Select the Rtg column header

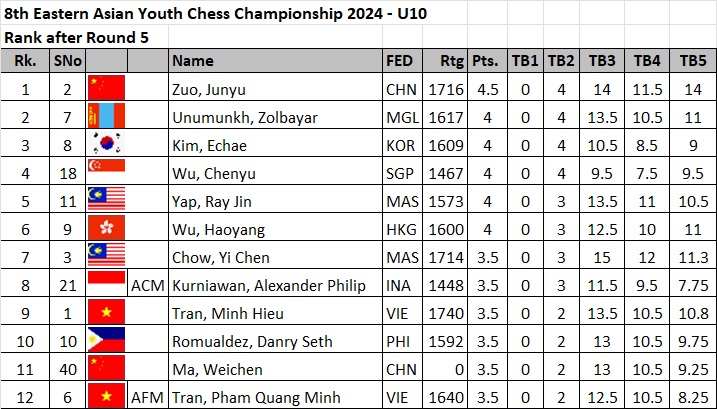451,61
